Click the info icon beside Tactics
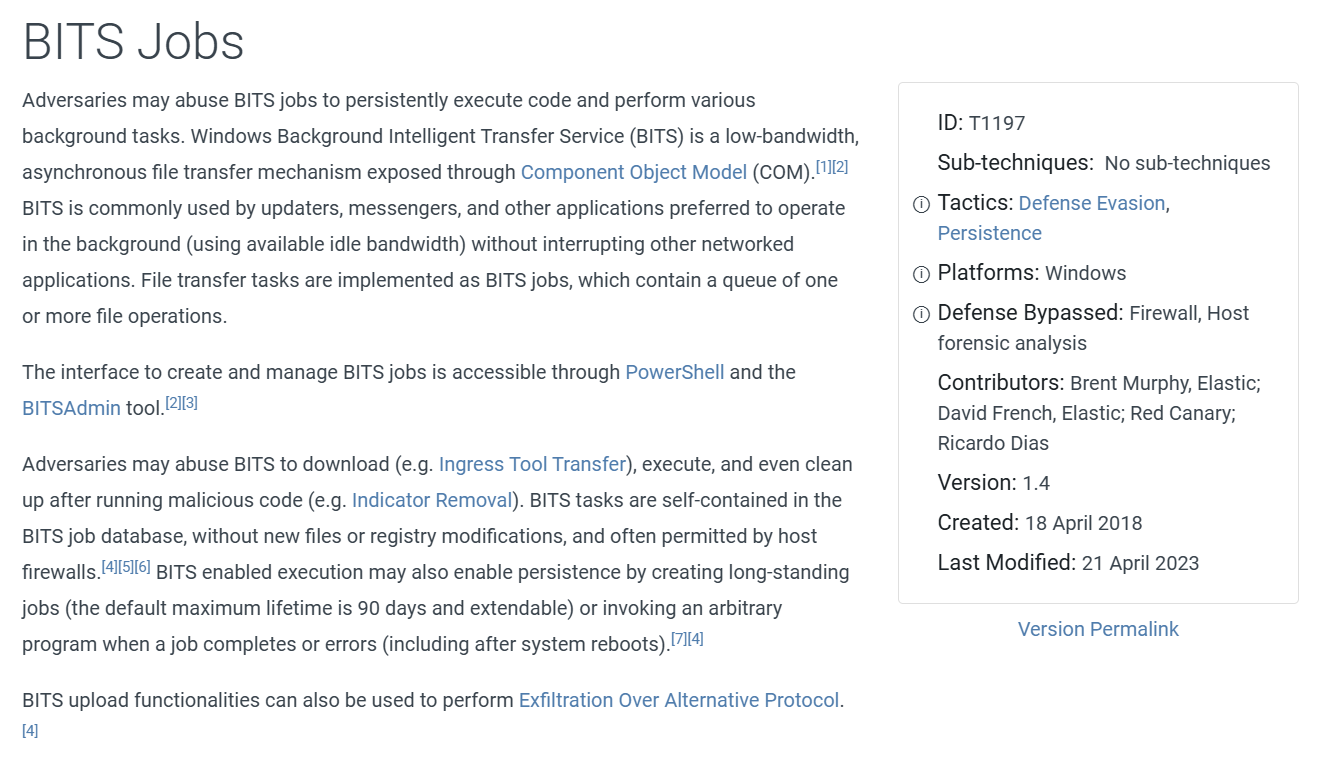Screen dimensions: 1335x760 tap(922, 205)
